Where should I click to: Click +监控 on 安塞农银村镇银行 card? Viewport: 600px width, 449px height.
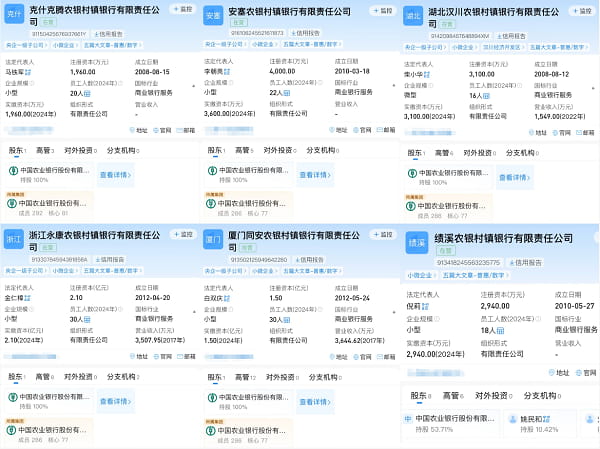pos(383,11)
